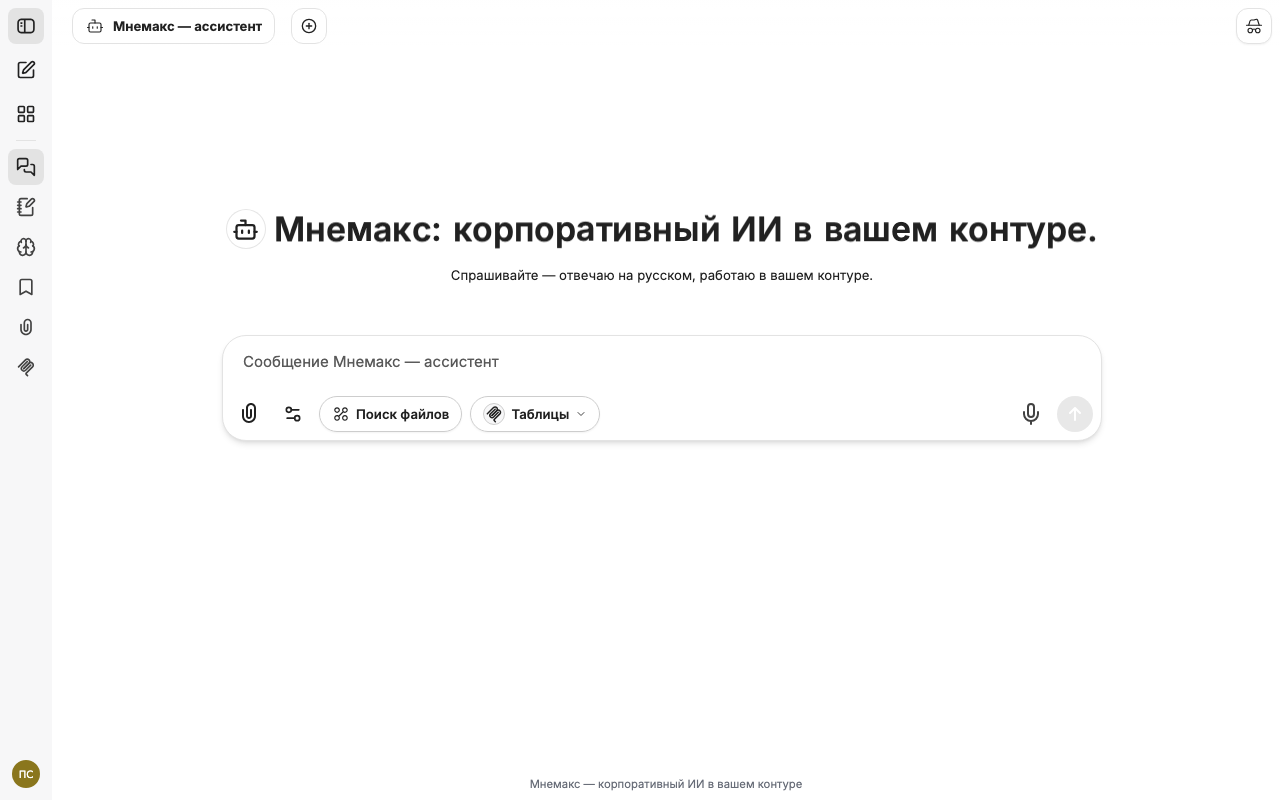This screenshot has width=1280, height=800.
Task: Open the composer settings sliders icon
Action: coord(293,414)
